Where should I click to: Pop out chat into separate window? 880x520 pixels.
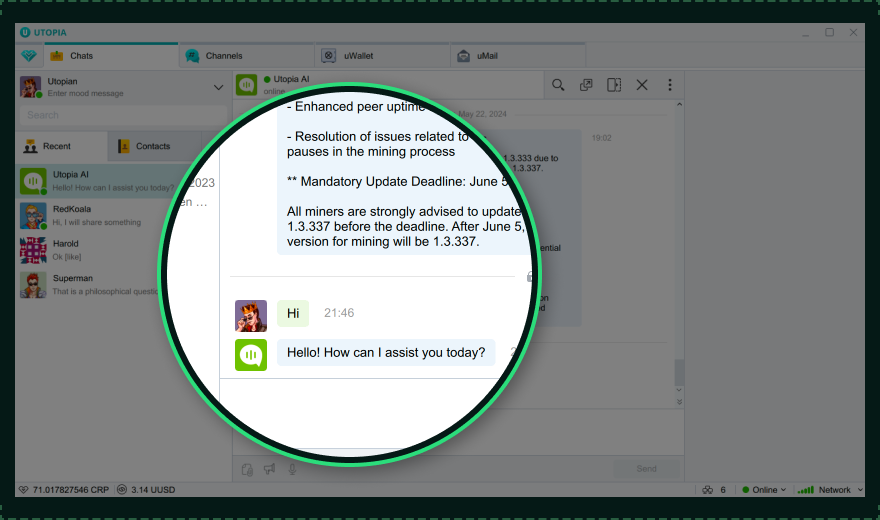586,85
